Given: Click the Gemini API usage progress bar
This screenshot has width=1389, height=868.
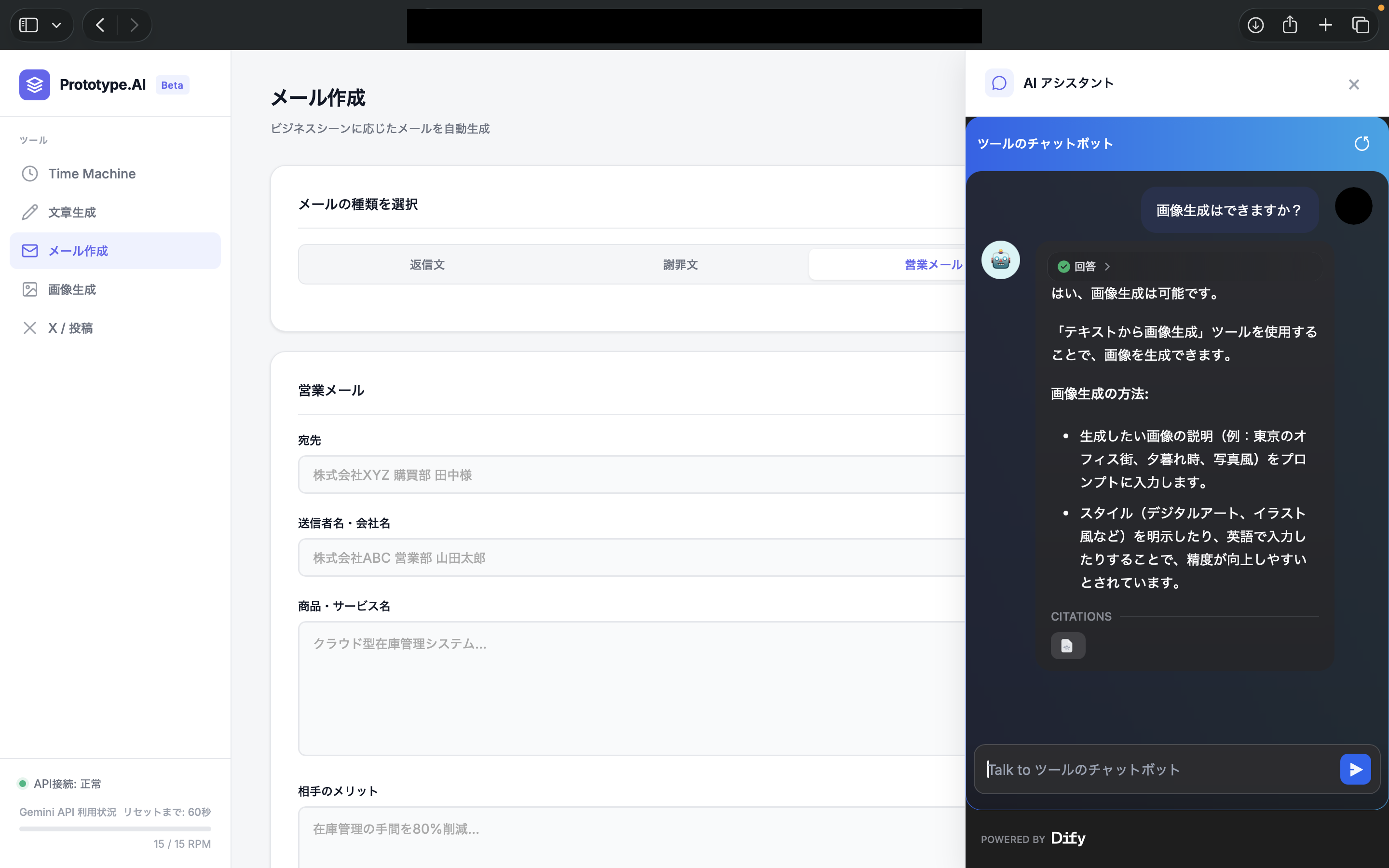Looking at the screenshot, I should pos(115,829).
